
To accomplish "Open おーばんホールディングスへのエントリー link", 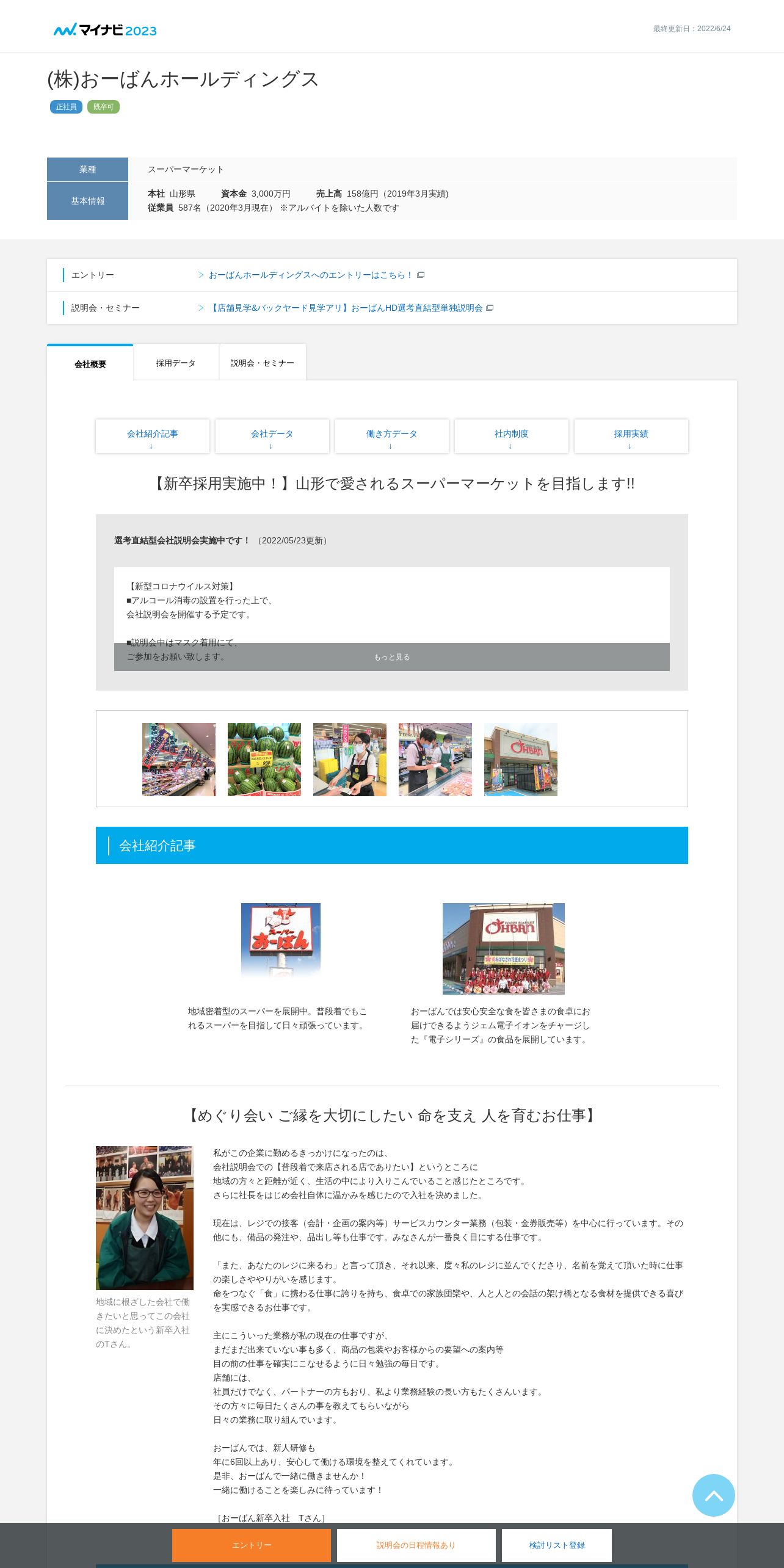I will [311, 275].
